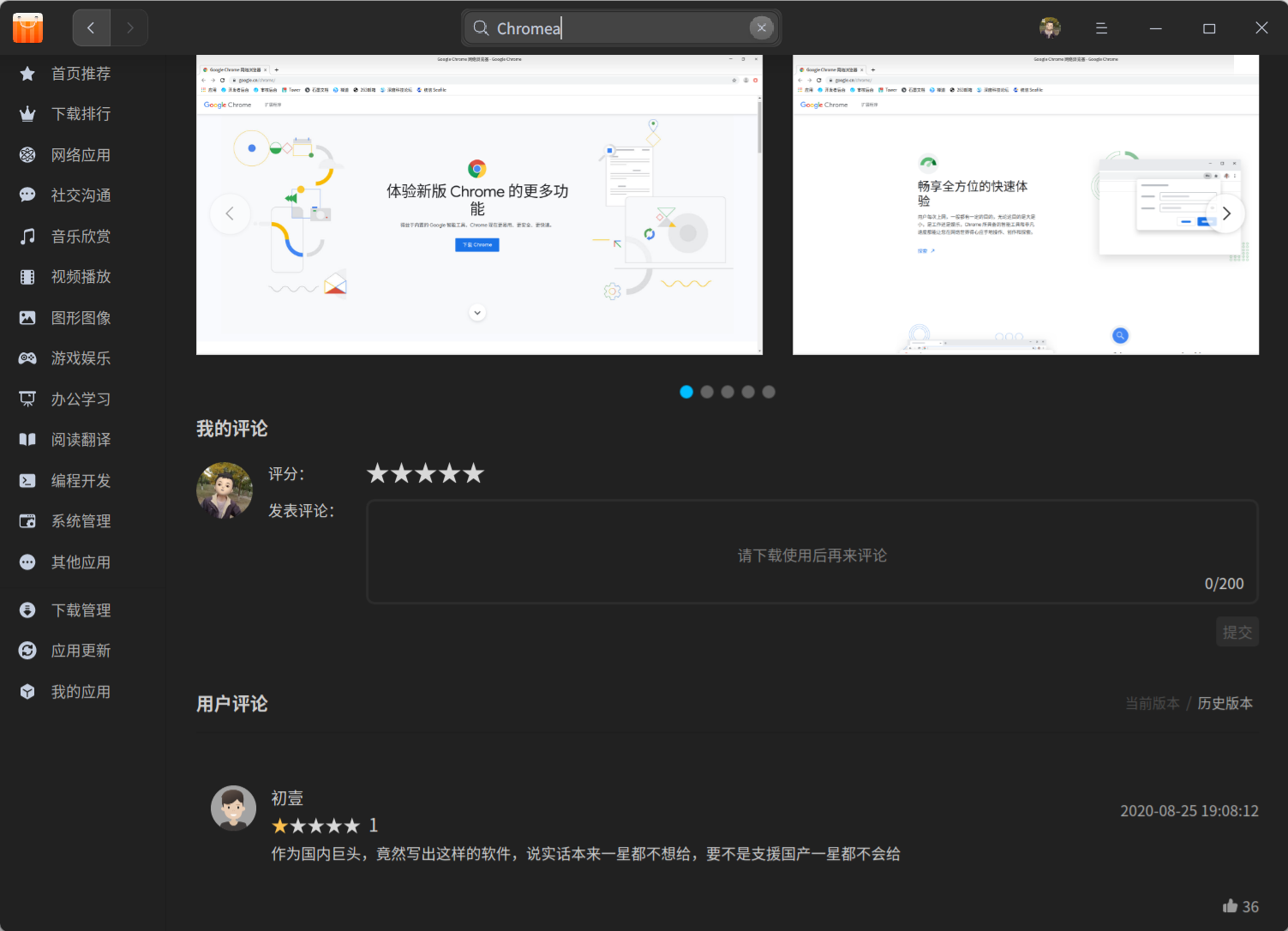Open 阅读翻译 book icon
This screenshot has height=931, width=1288.
(27, 440)
